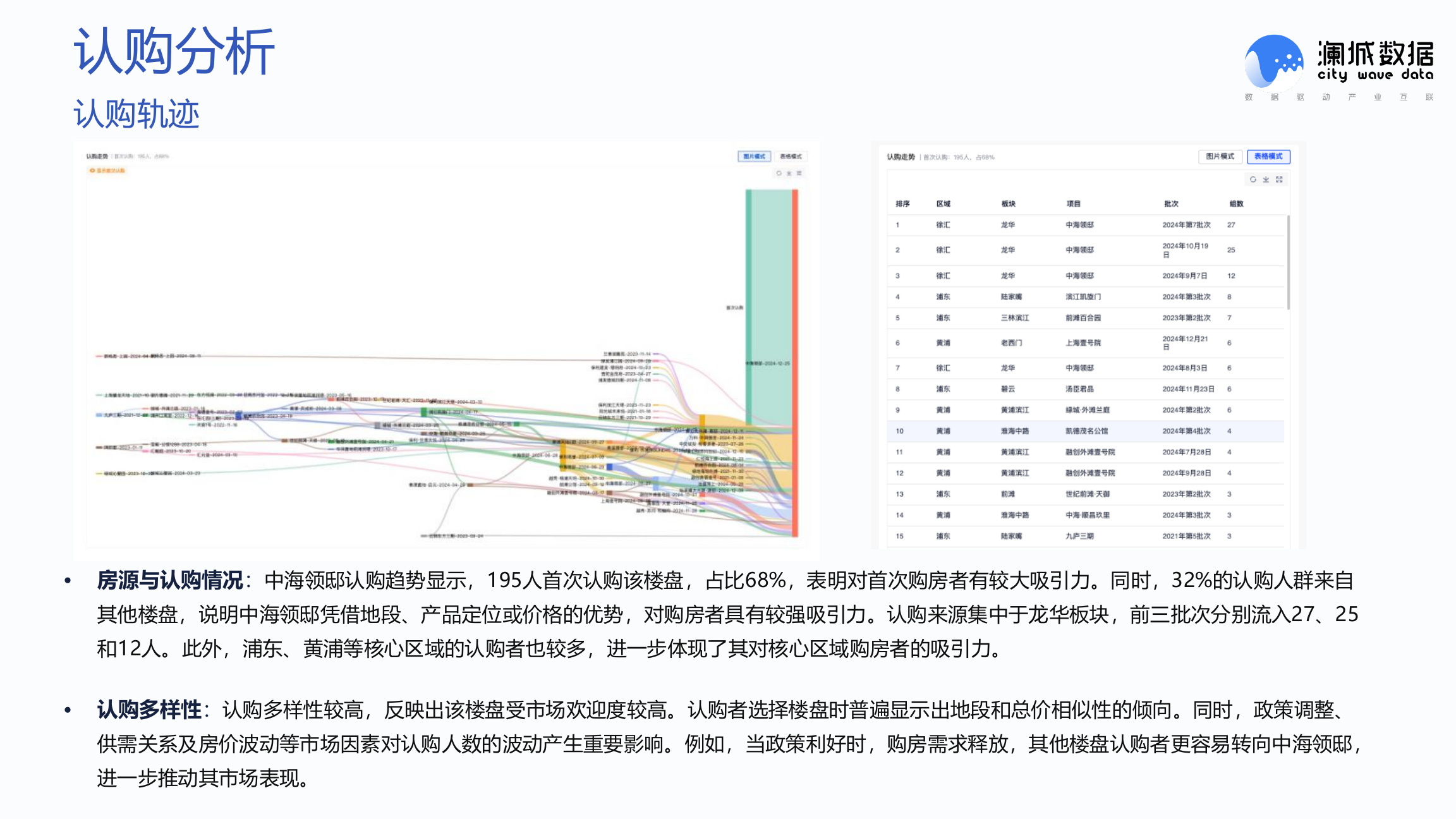Screen dimensions: 1456x819
Task: Click the 首次认购 label in the chart
Action: pyautogui.click(x=734, y=308)
